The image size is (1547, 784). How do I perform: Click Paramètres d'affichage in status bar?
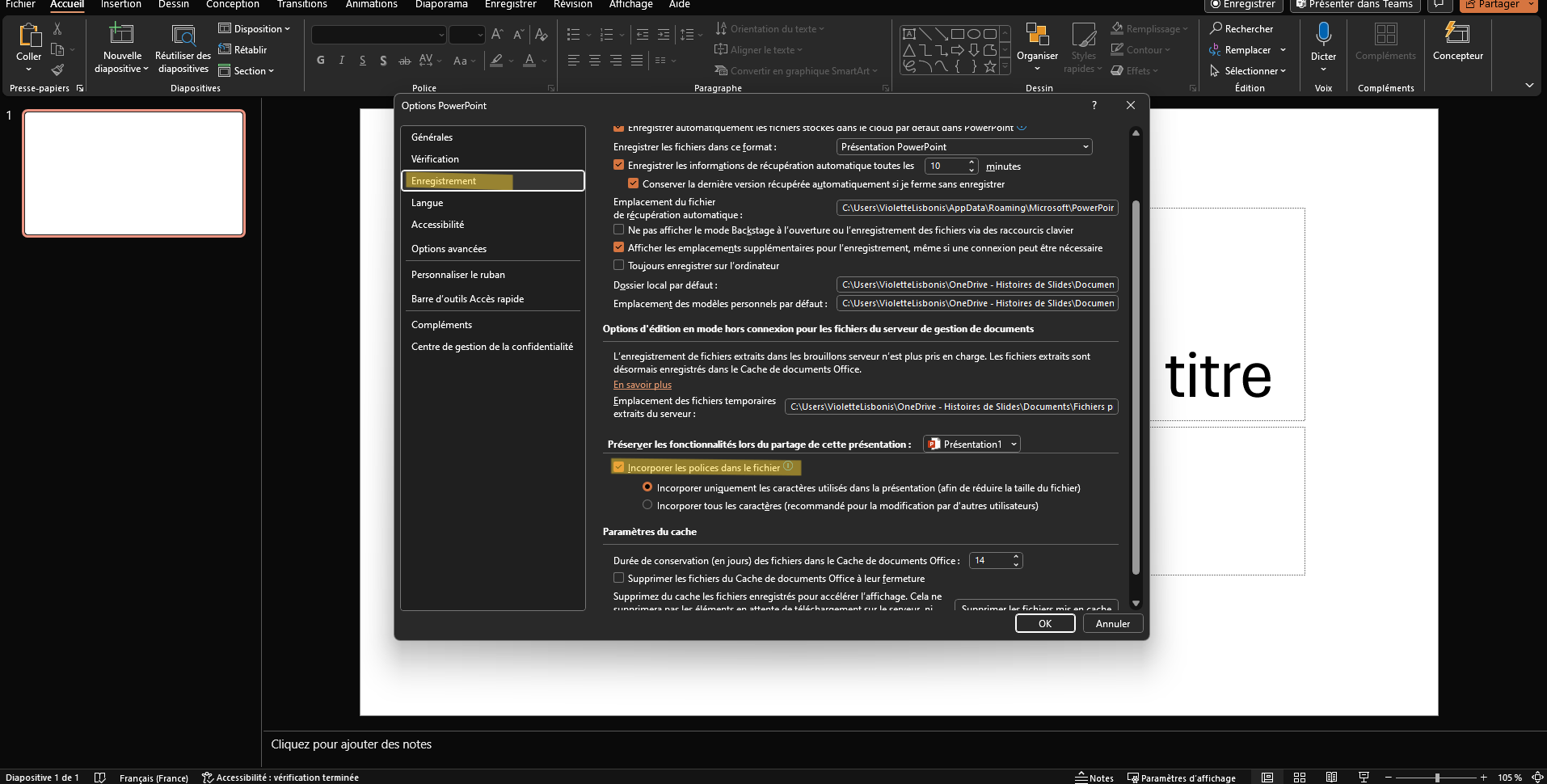tap(1182, 778)
